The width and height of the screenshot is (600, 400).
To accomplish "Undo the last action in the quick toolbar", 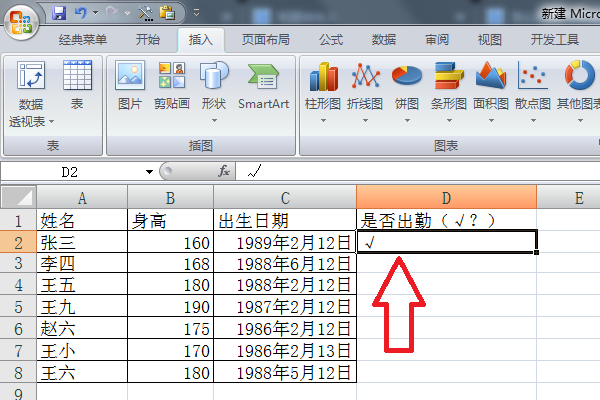I will coord(81,13).
